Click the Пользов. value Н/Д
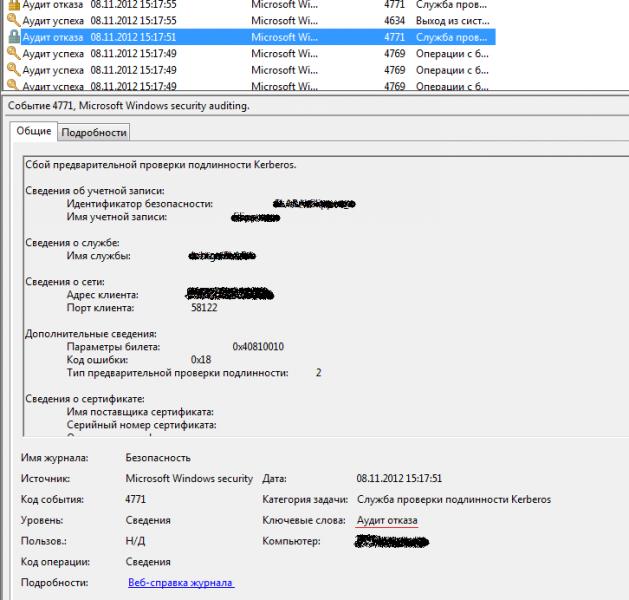629x600 pixels. [135, 541]
